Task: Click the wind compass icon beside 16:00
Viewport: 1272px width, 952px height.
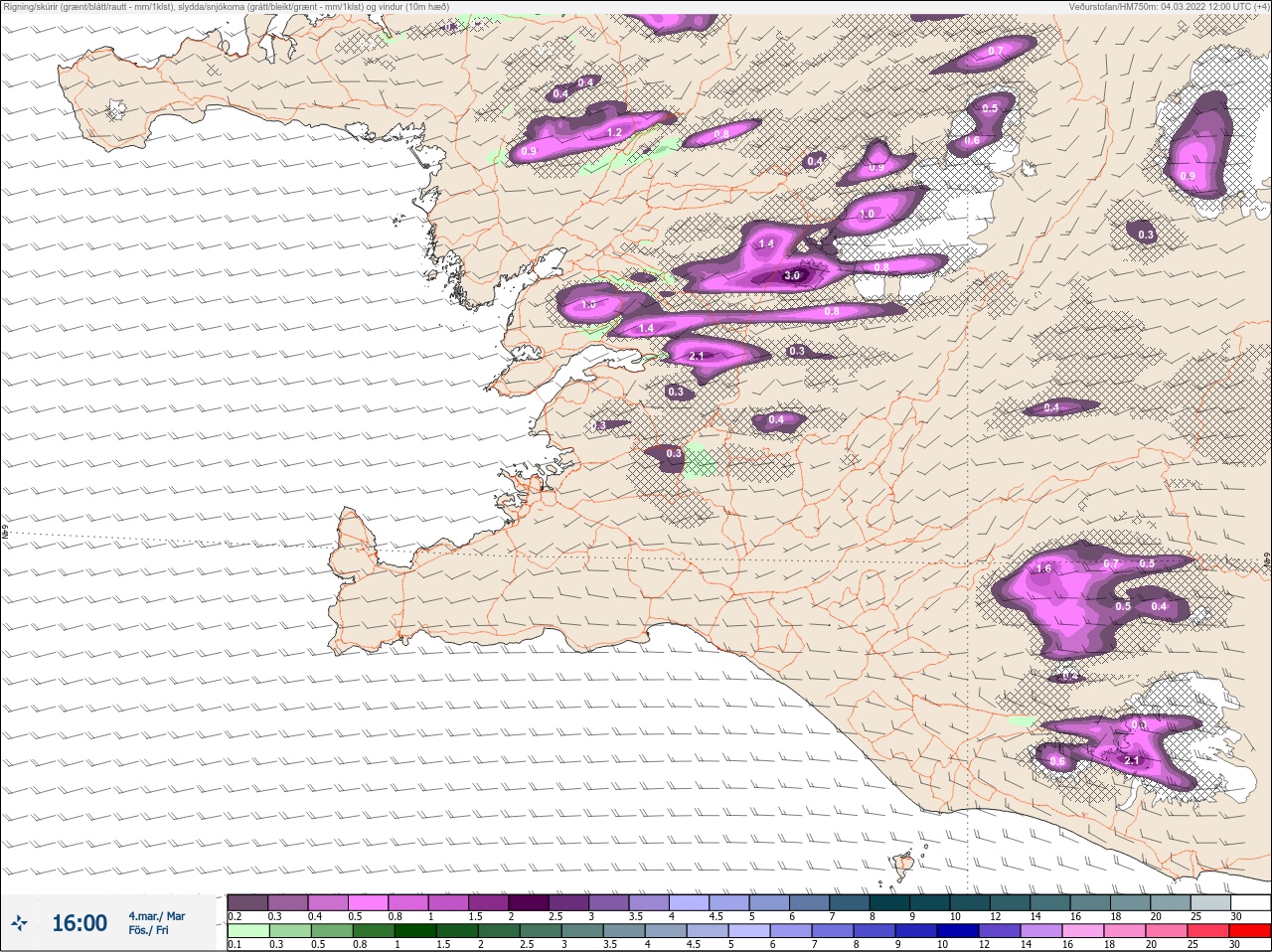Action: click(x=18, y=924)
